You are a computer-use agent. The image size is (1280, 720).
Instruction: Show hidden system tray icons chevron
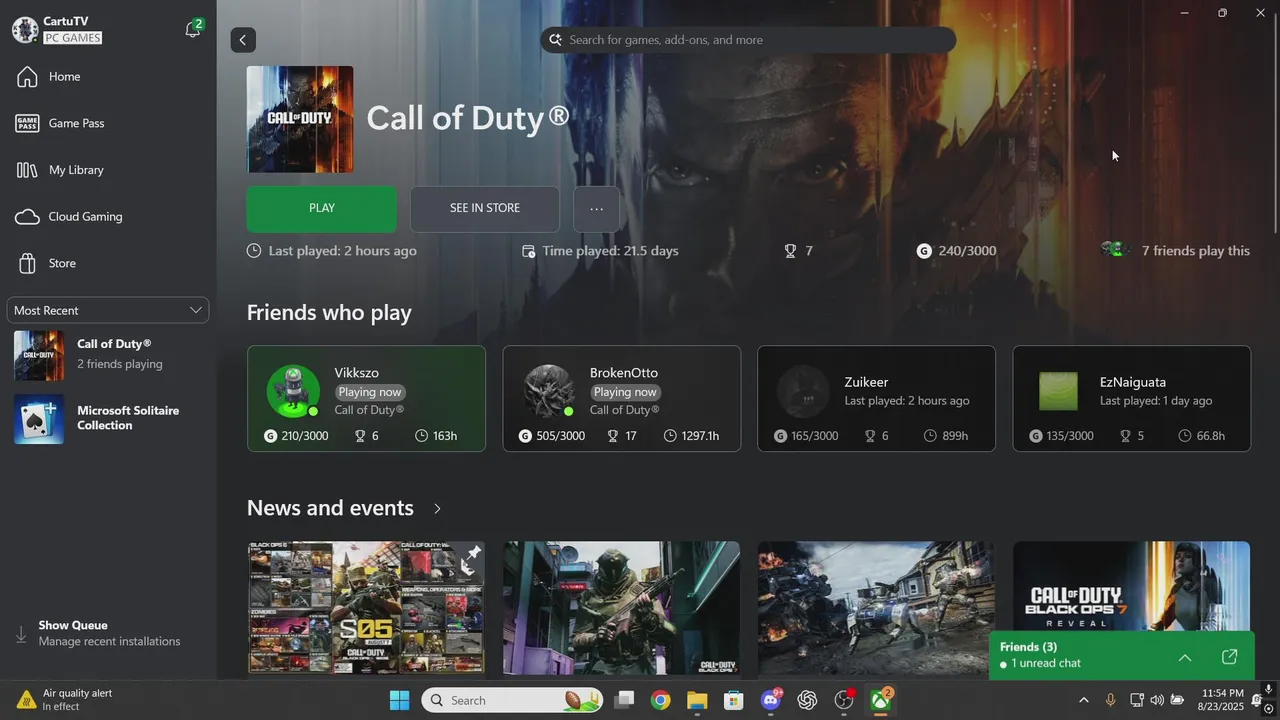pyautogui.click(x=1084, y=700)
